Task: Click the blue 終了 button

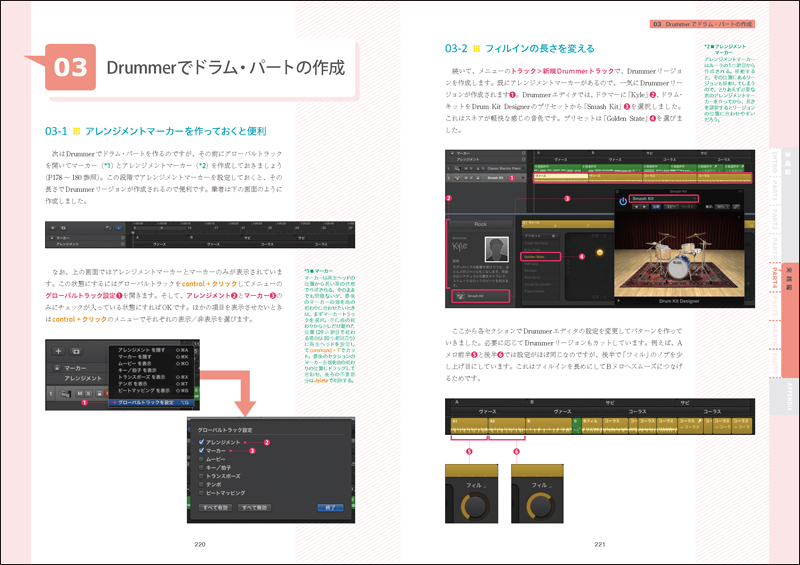Action: [x=330, y=508]
